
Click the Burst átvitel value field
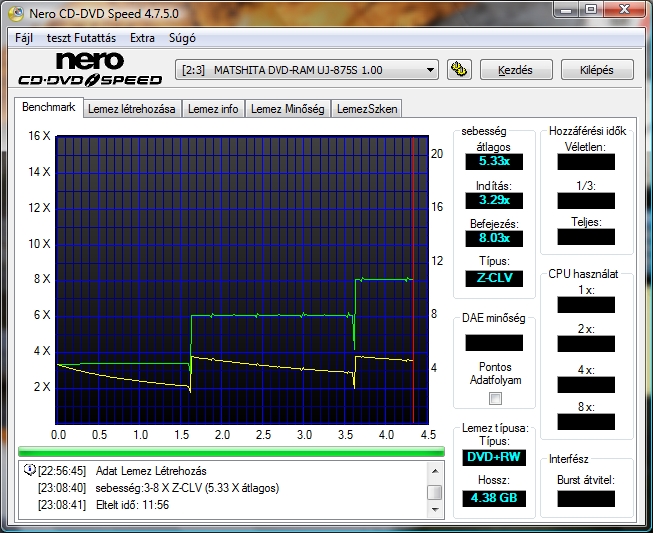pos(586,498)
